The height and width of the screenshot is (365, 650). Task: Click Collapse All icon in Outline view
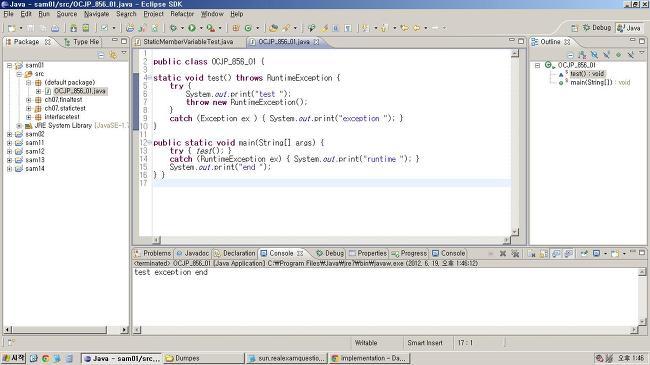click(570, 55)
